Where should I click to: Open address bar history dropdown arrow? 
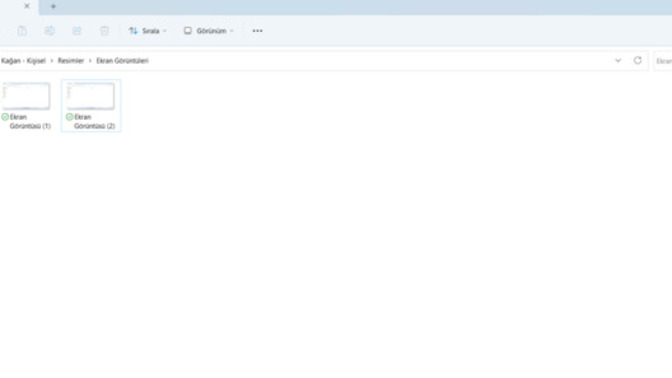[x=618, y=61]
